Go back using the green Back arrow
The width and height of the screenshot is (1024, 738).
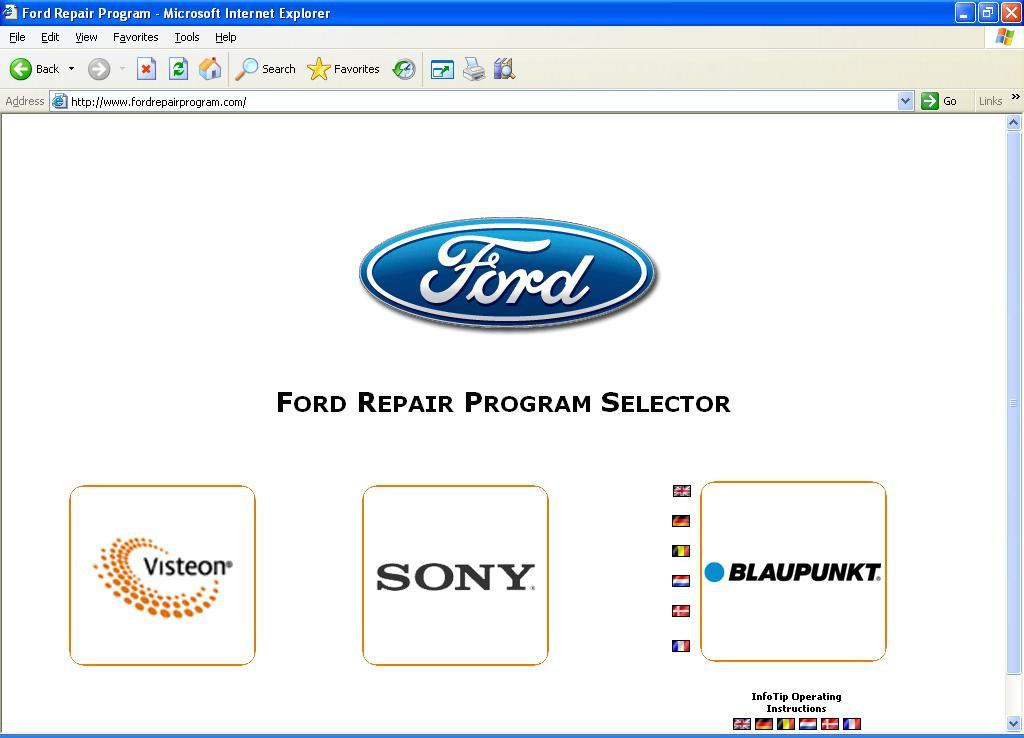[35, 69]
